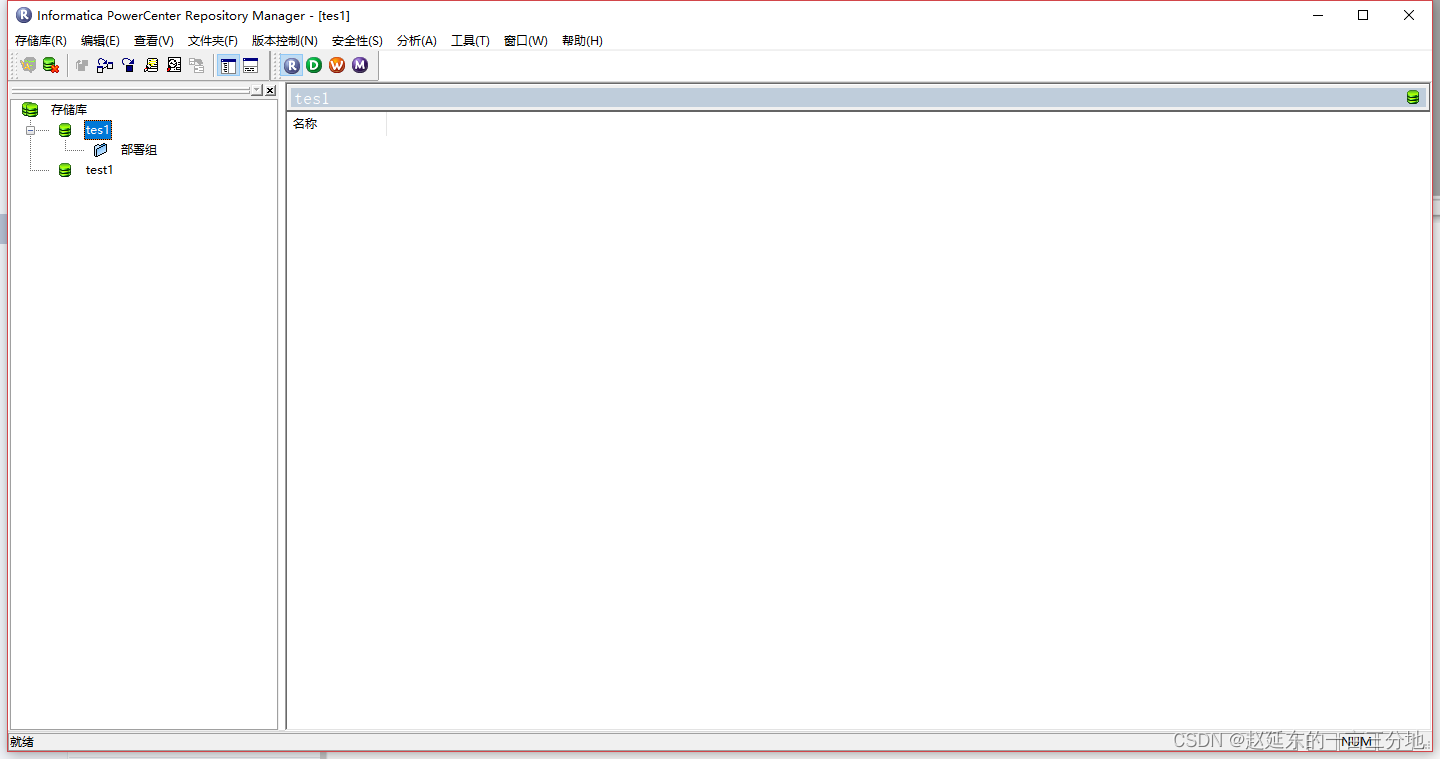Open the 帮助(H) menu
This screenshot has width=1440, height=759.
point(582,41)
